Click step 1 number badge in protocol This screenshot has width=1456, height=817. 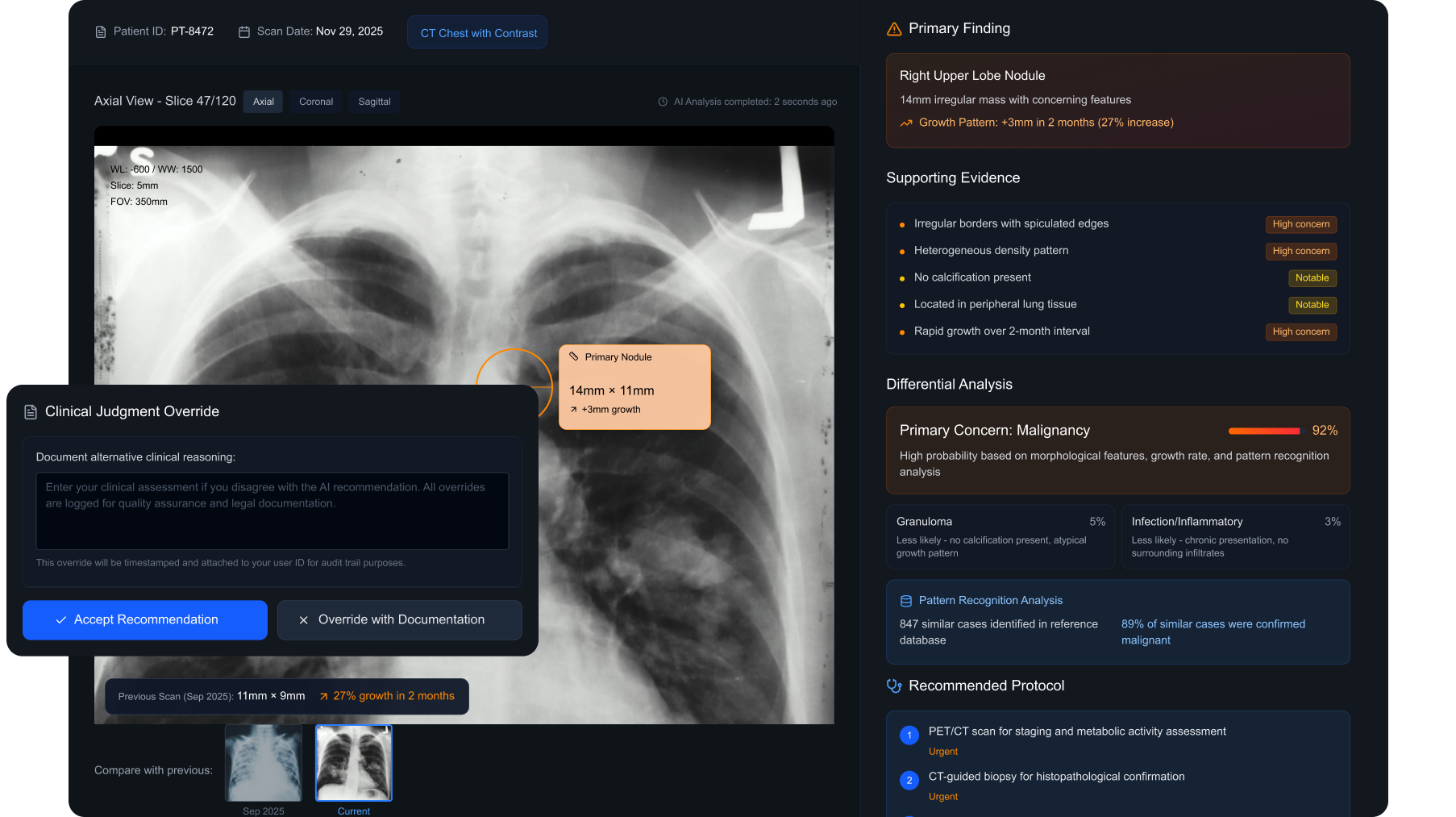point(909,736)
